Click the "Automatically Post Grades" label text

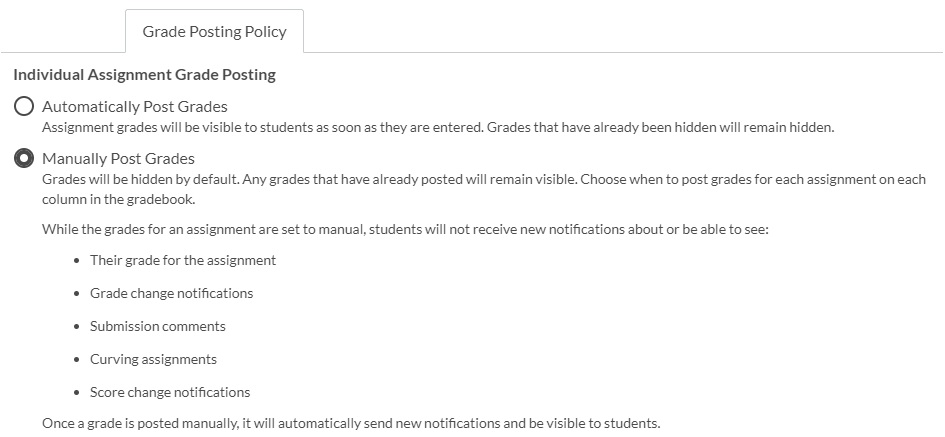coord(135,106)
